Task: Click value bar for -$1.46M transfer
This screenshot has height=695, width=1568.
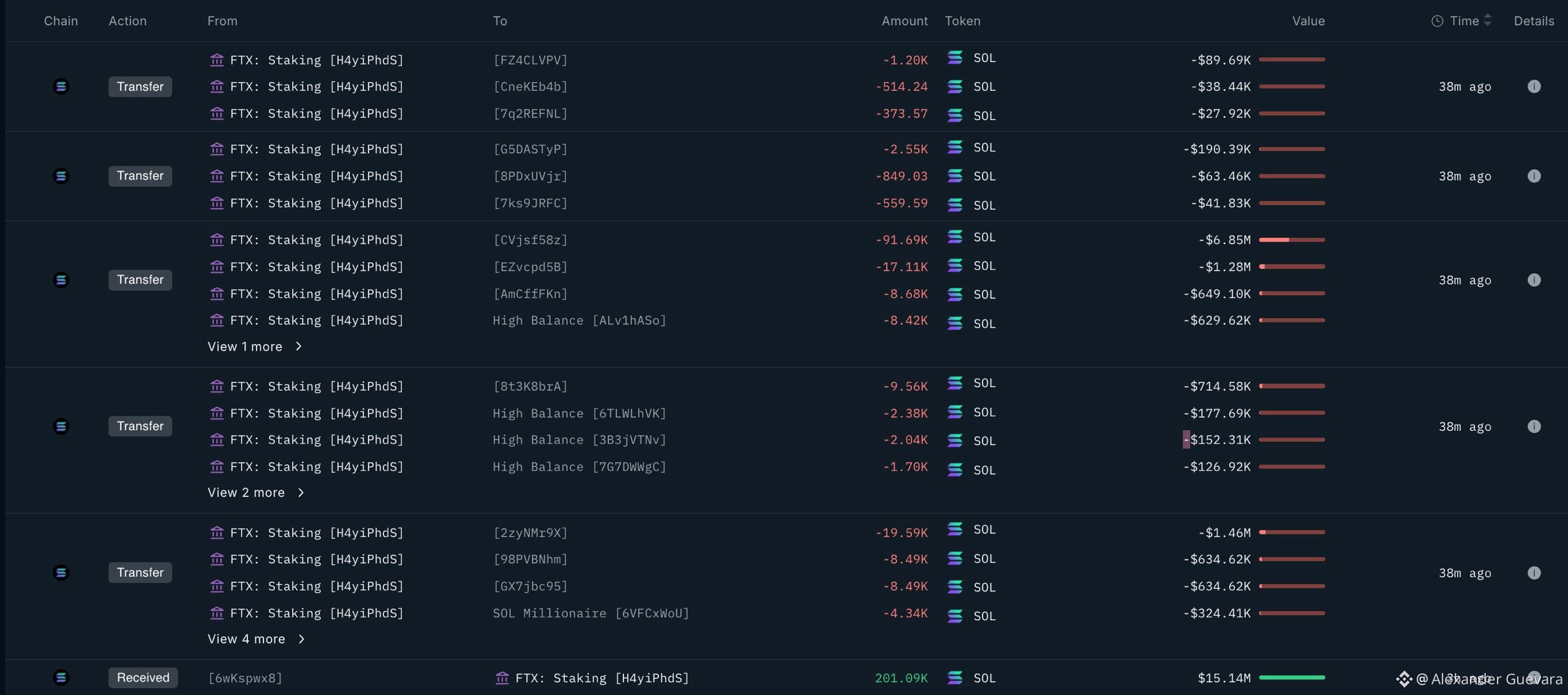Action: 1292,533
